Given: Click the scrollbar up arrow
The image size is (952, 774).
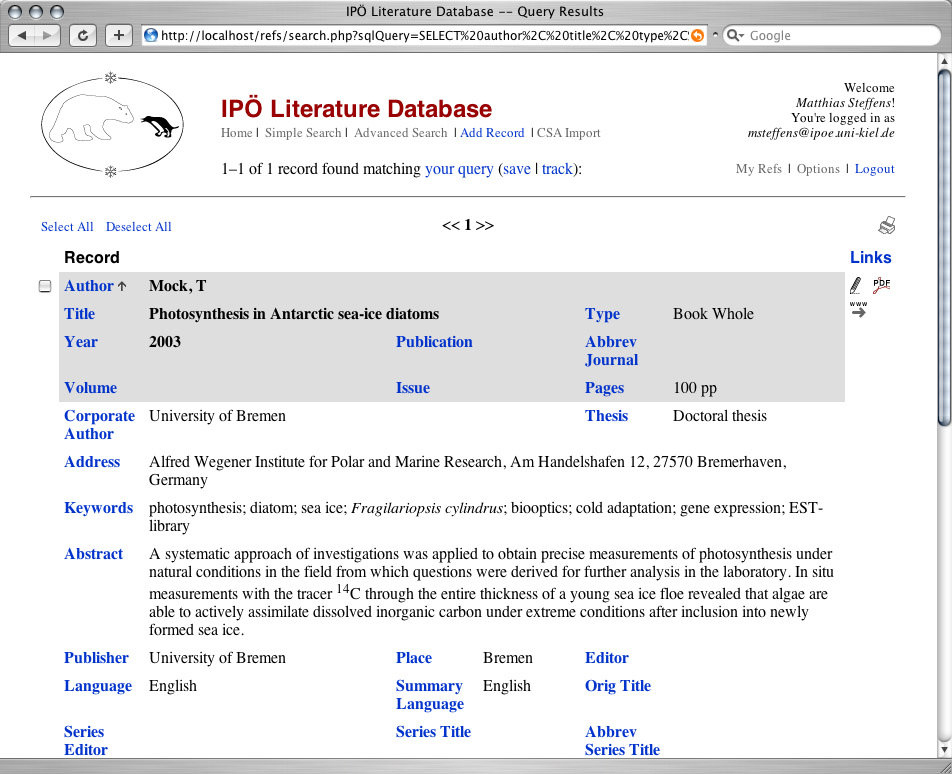Looking at the screenshot, I should point(944,61).
